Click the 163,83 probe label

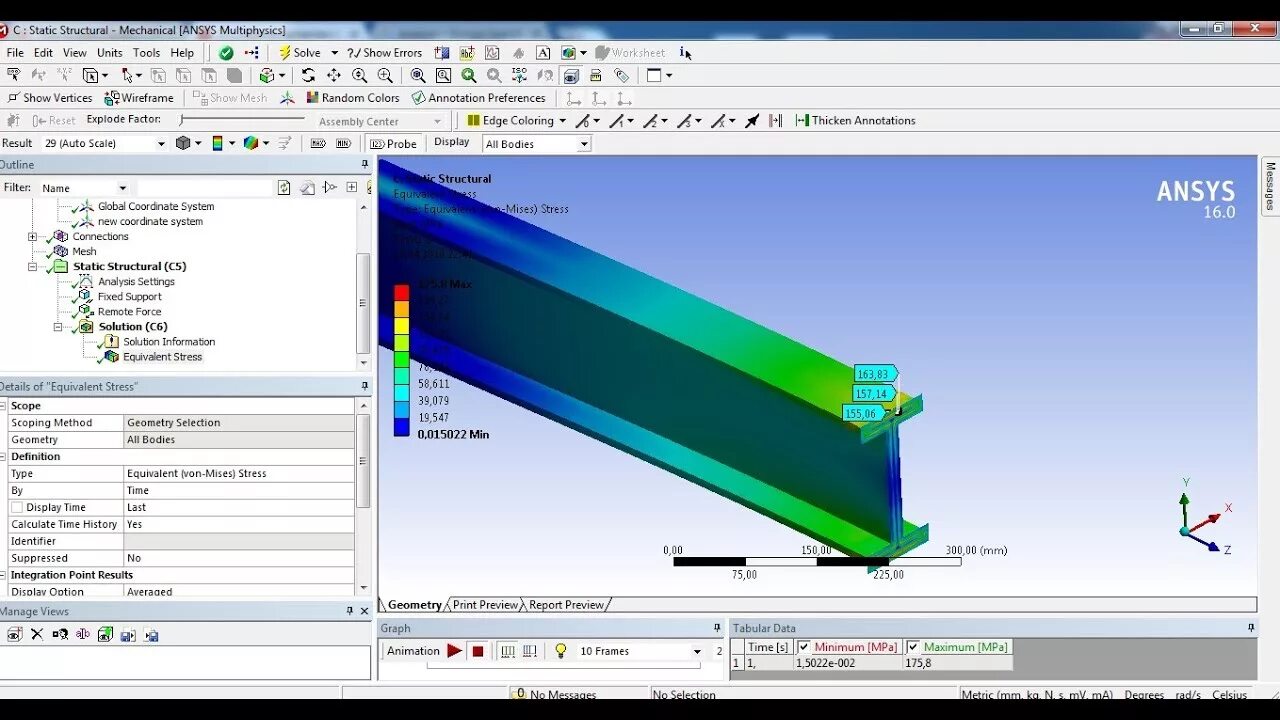coord(874,374)
